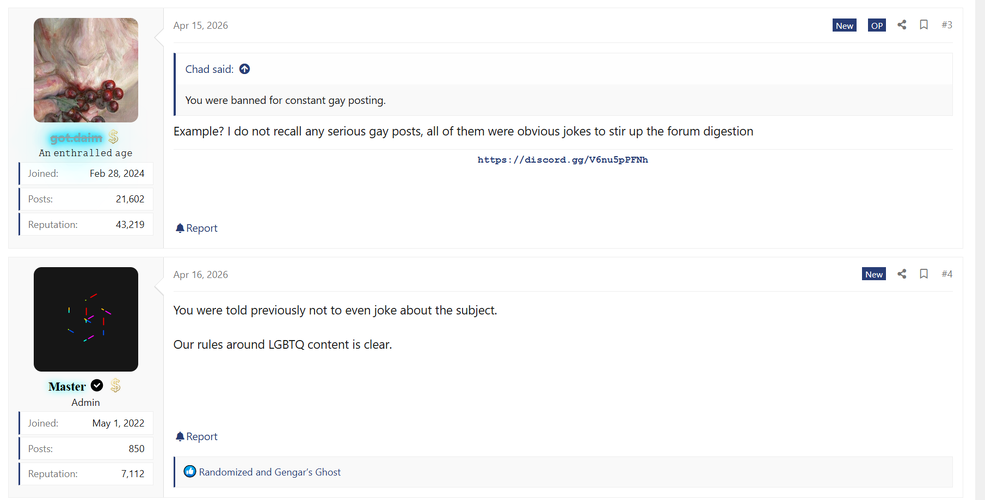Click verified checkmark badge beside Master

tap(97, 385)
